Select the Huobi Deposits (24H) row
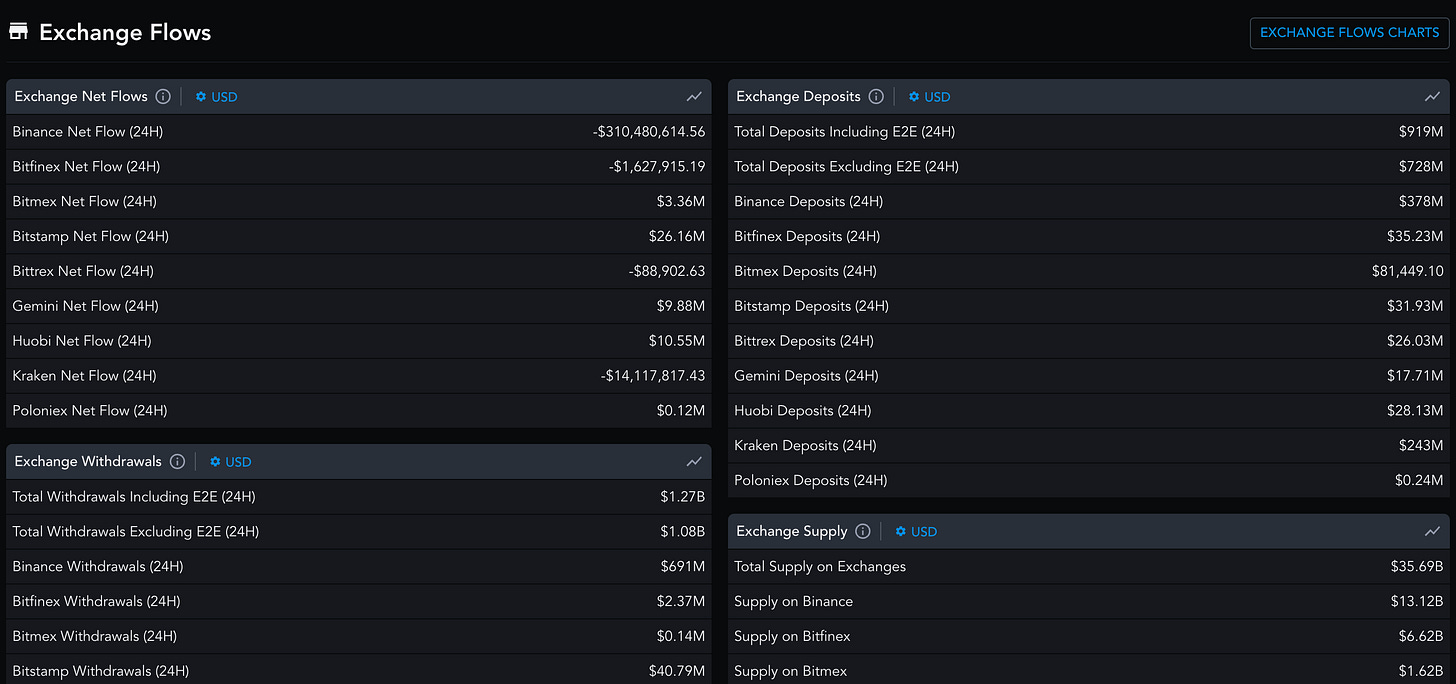Image resolution: width=1456 pixels, height=684 pixels. click(1089, 411)
